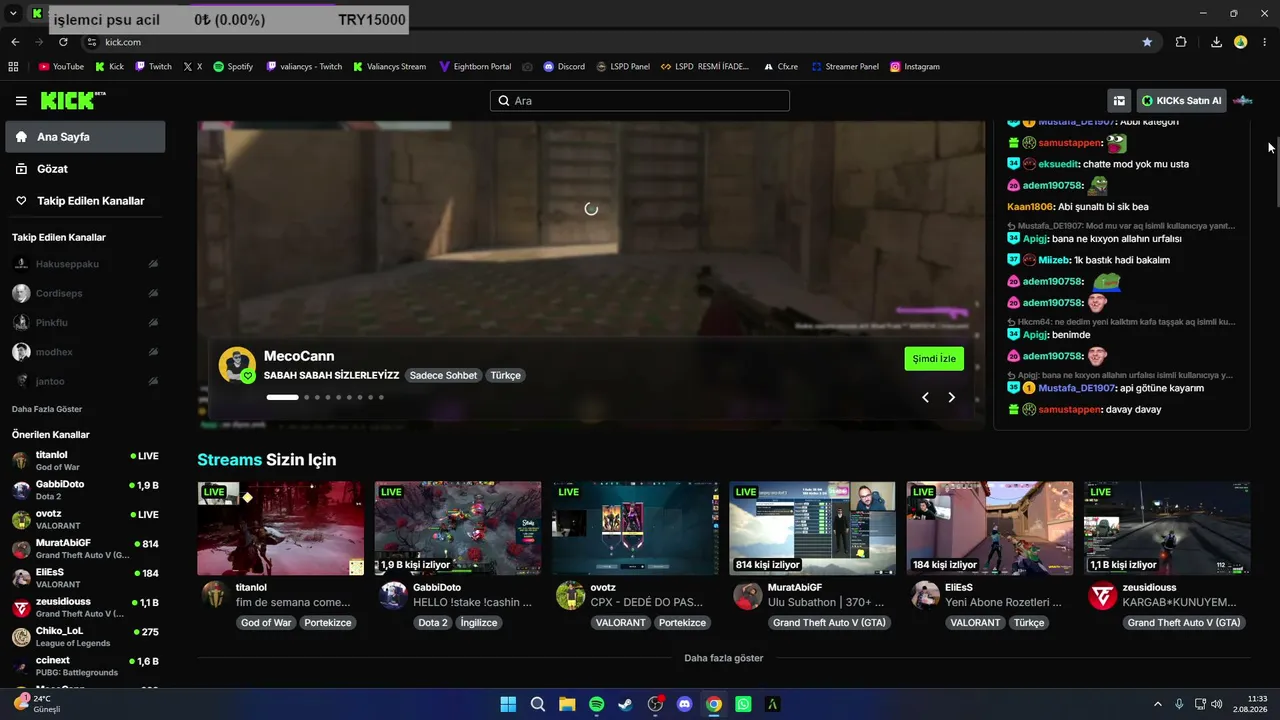Open titanlol in recommended channels
The image size is (1280, 720).
pyautogui.click(x=85, y=460)
